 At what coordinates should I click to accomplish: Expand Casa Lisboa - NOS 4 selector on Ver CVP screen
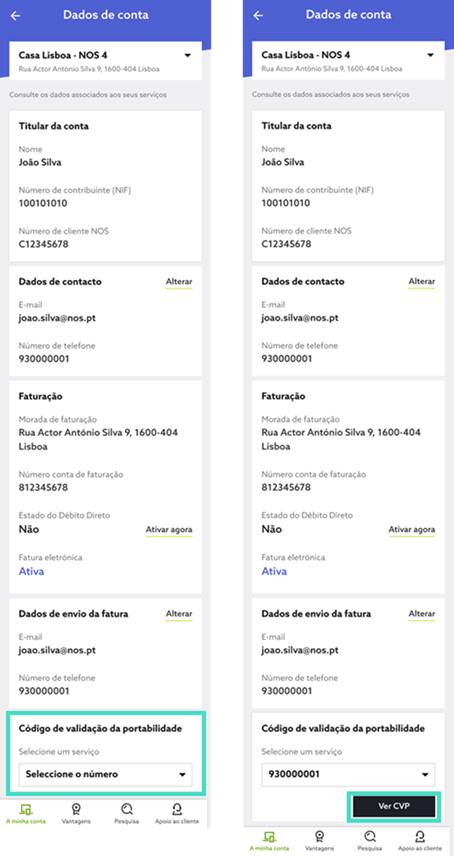348,61
